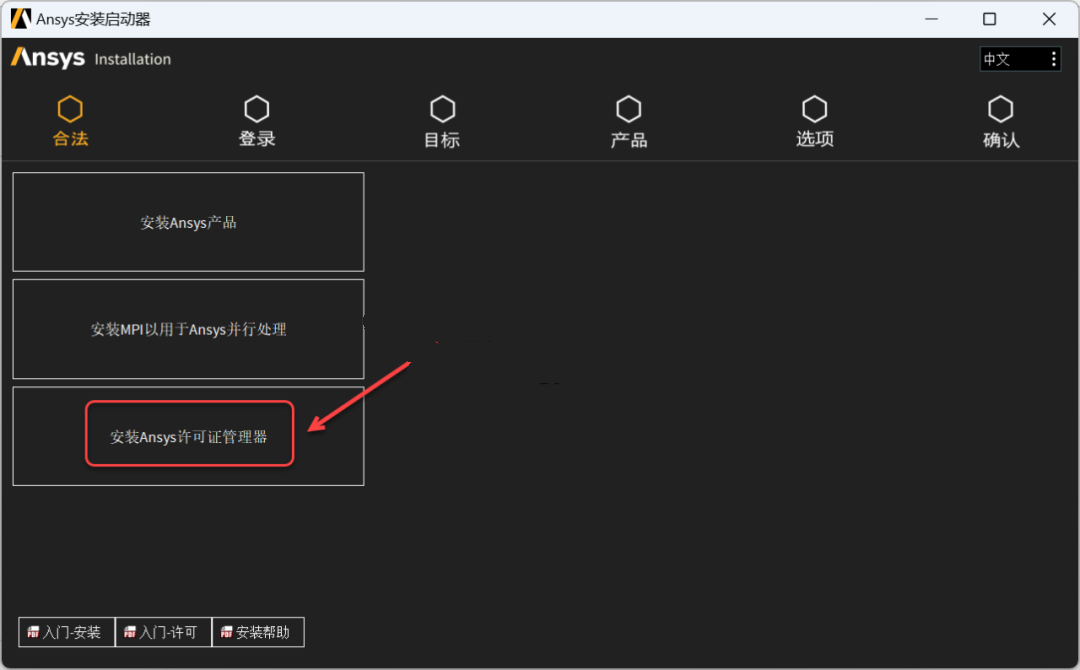Open the 入门-安装 PDF guide

[x=66, y=632]
